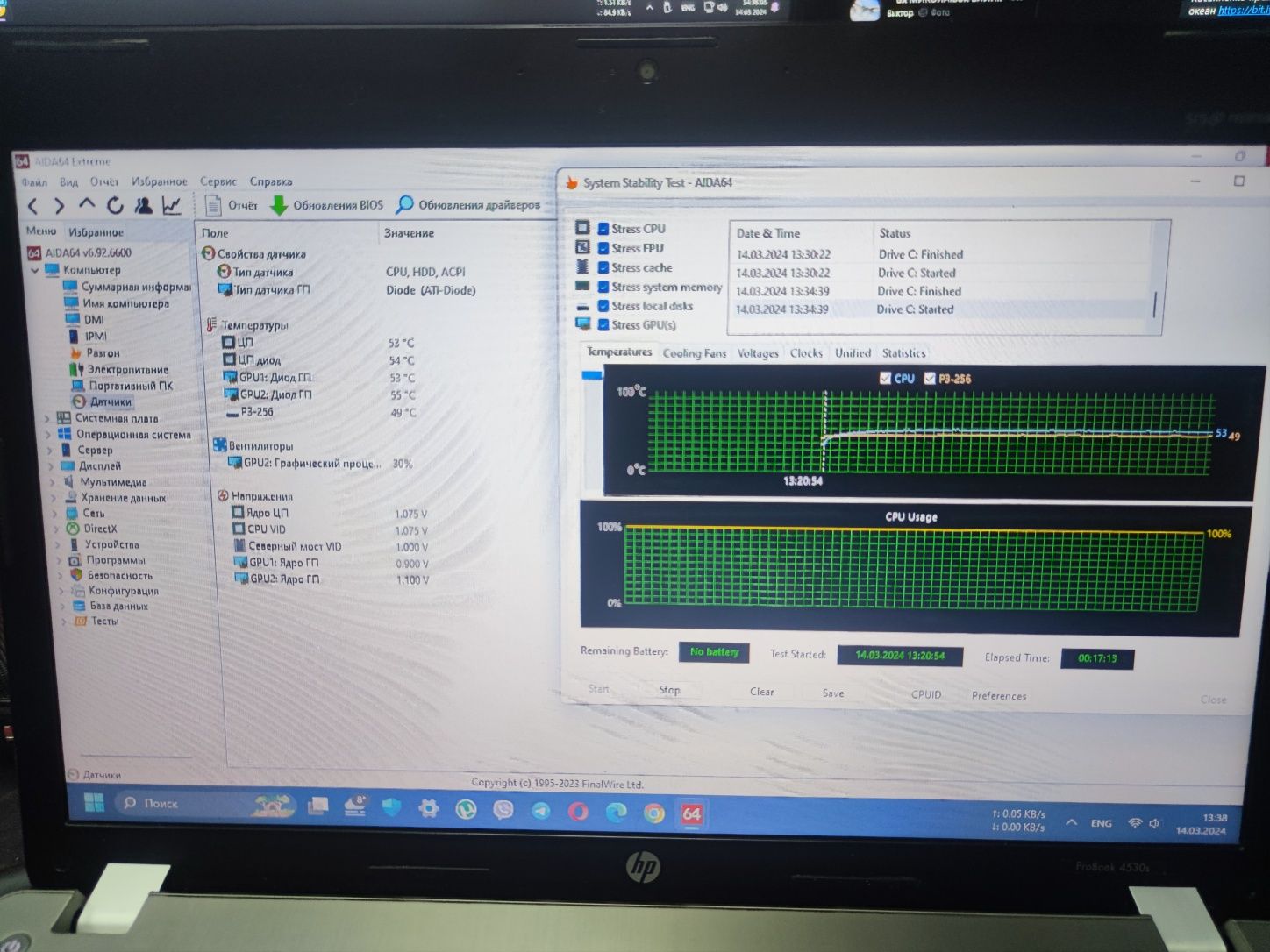Switch to the Избранное sidebar tab
Viewport: 1270px width, 952px height.
pyautogui.click(x=96, y=232)
